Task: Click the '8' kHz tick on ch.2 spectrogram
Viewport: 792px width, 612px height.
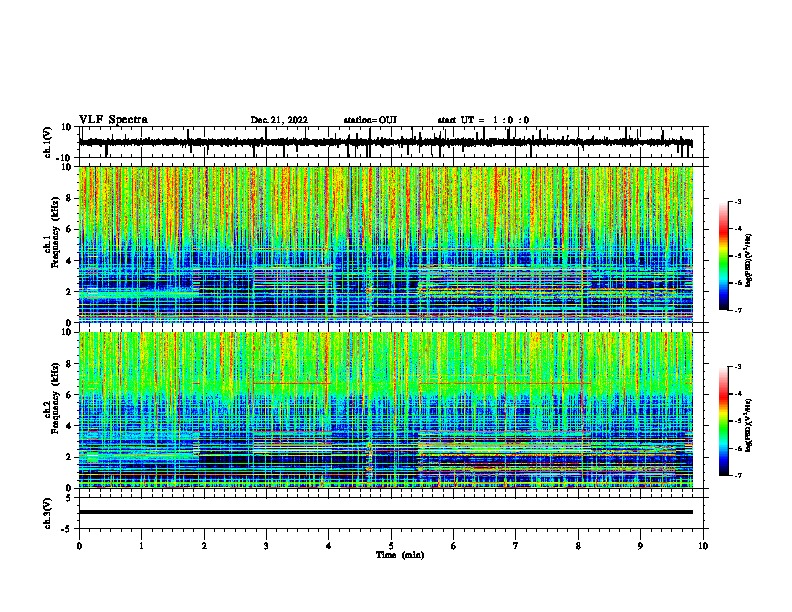Action: click(x=69, y=364)
